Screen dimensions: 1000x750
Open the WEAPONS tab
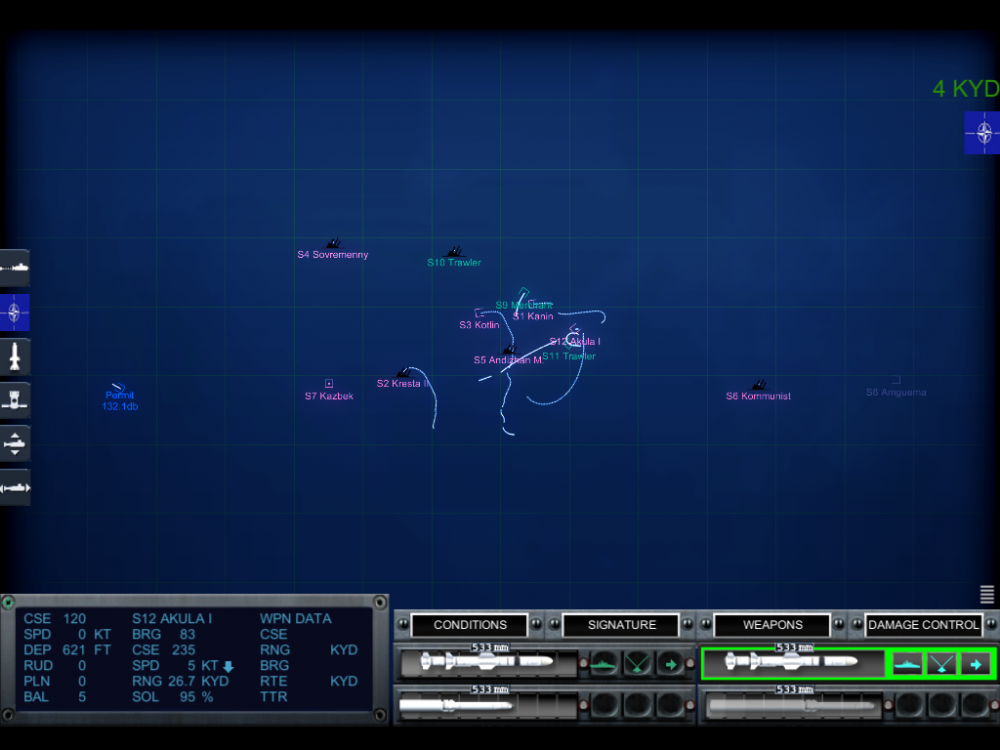[772, 625]
